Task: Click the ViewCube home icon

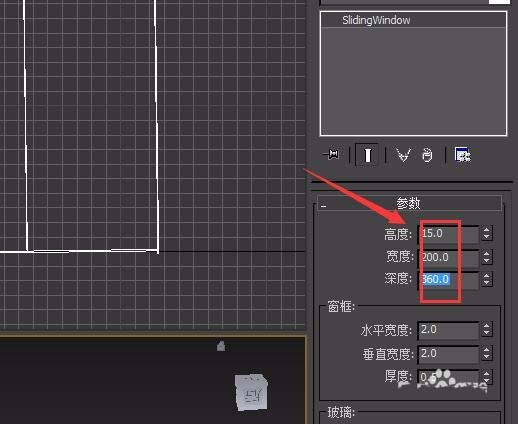Action: pyautogui.click(x=221, y=346)
